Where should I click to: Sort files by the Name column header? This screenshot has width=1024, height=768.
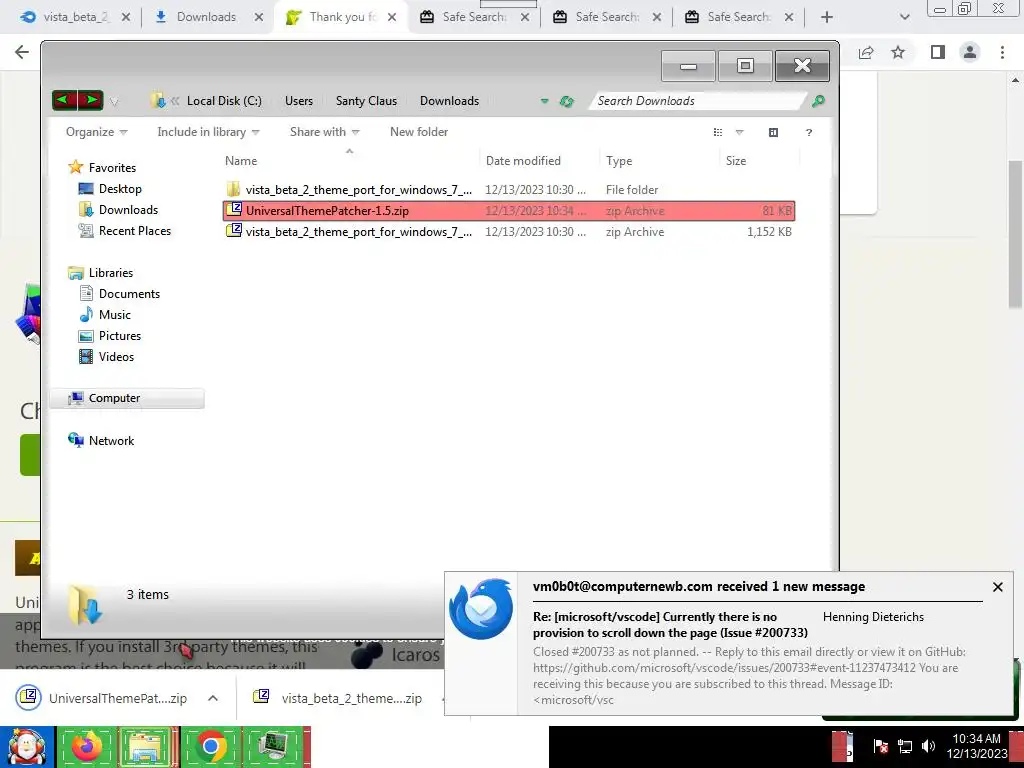coord(241,161)
